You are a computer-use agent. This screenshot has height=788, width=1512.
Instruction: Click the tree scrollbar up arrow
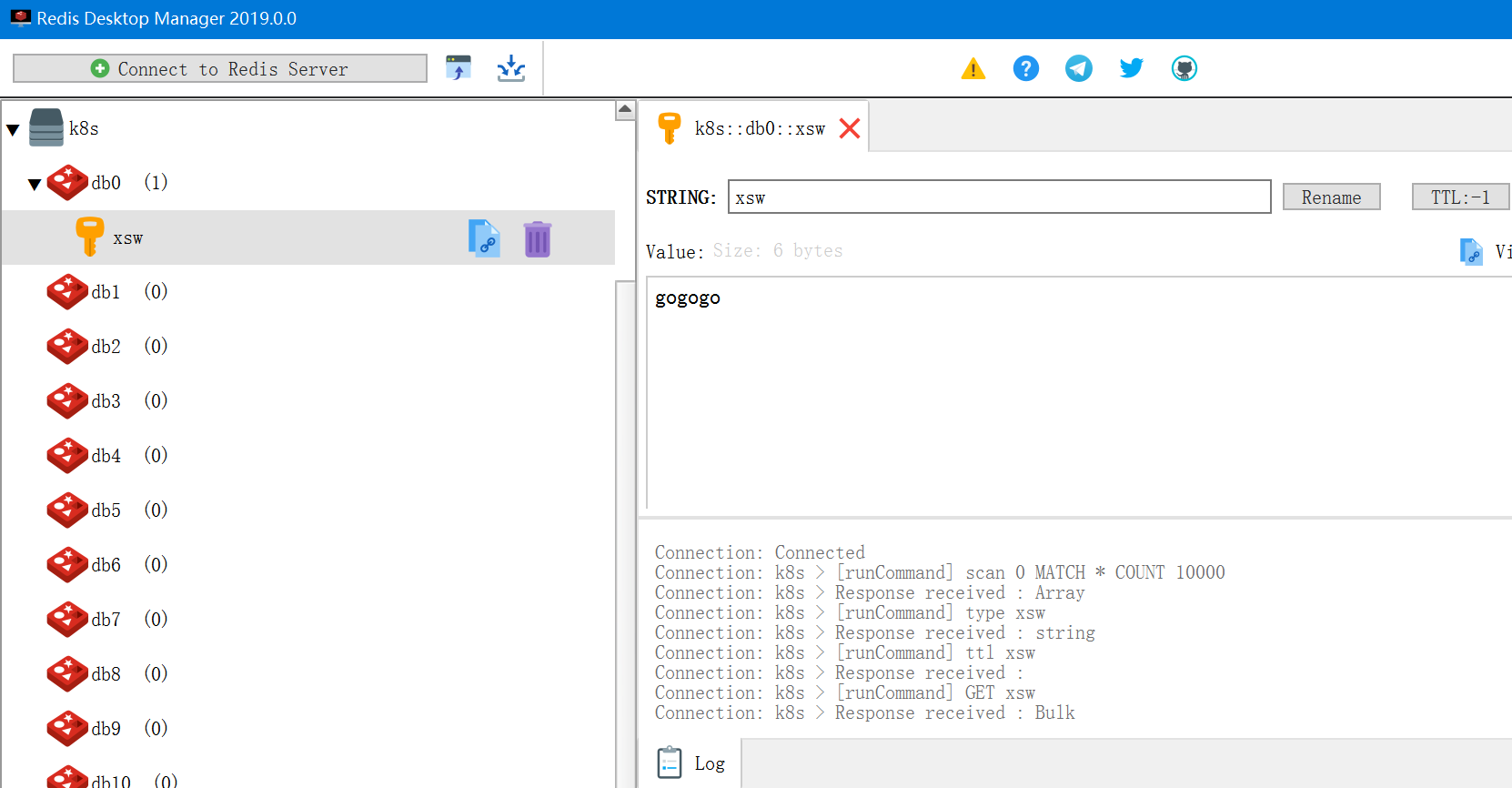[625, 110]
